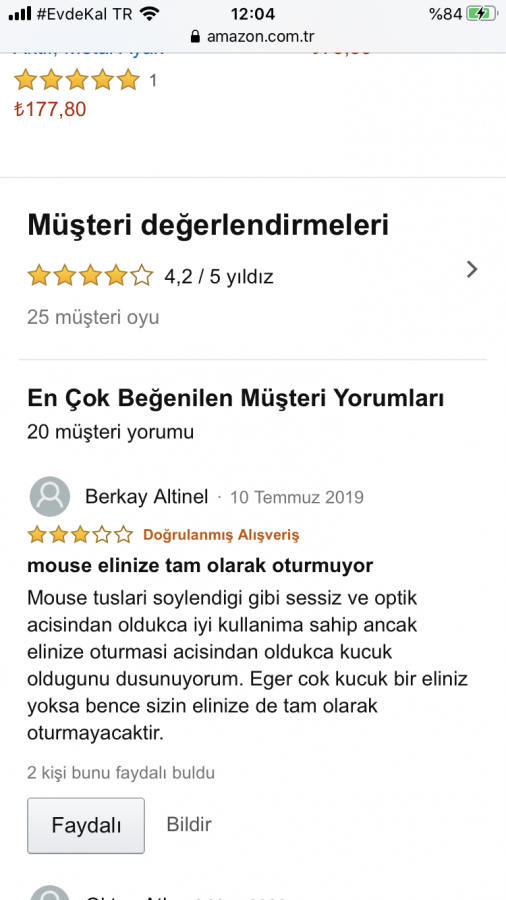This screenshot has width=506, height=900.
Task: Tap the lock icon beside amazon.com.tr
Action: 196,37
